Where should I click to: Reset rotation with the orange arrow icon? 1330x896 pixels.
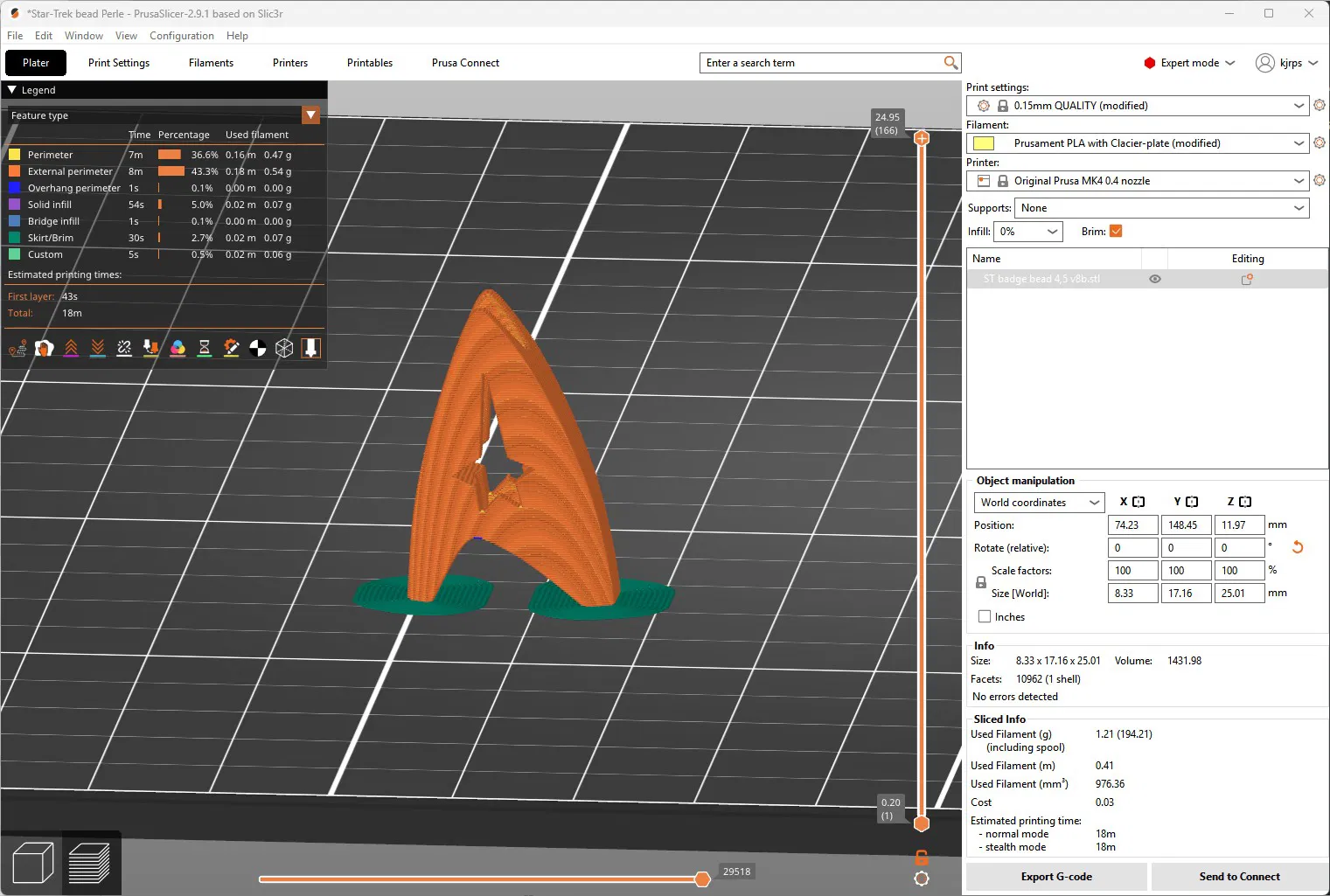click(x=1298, y=547)
